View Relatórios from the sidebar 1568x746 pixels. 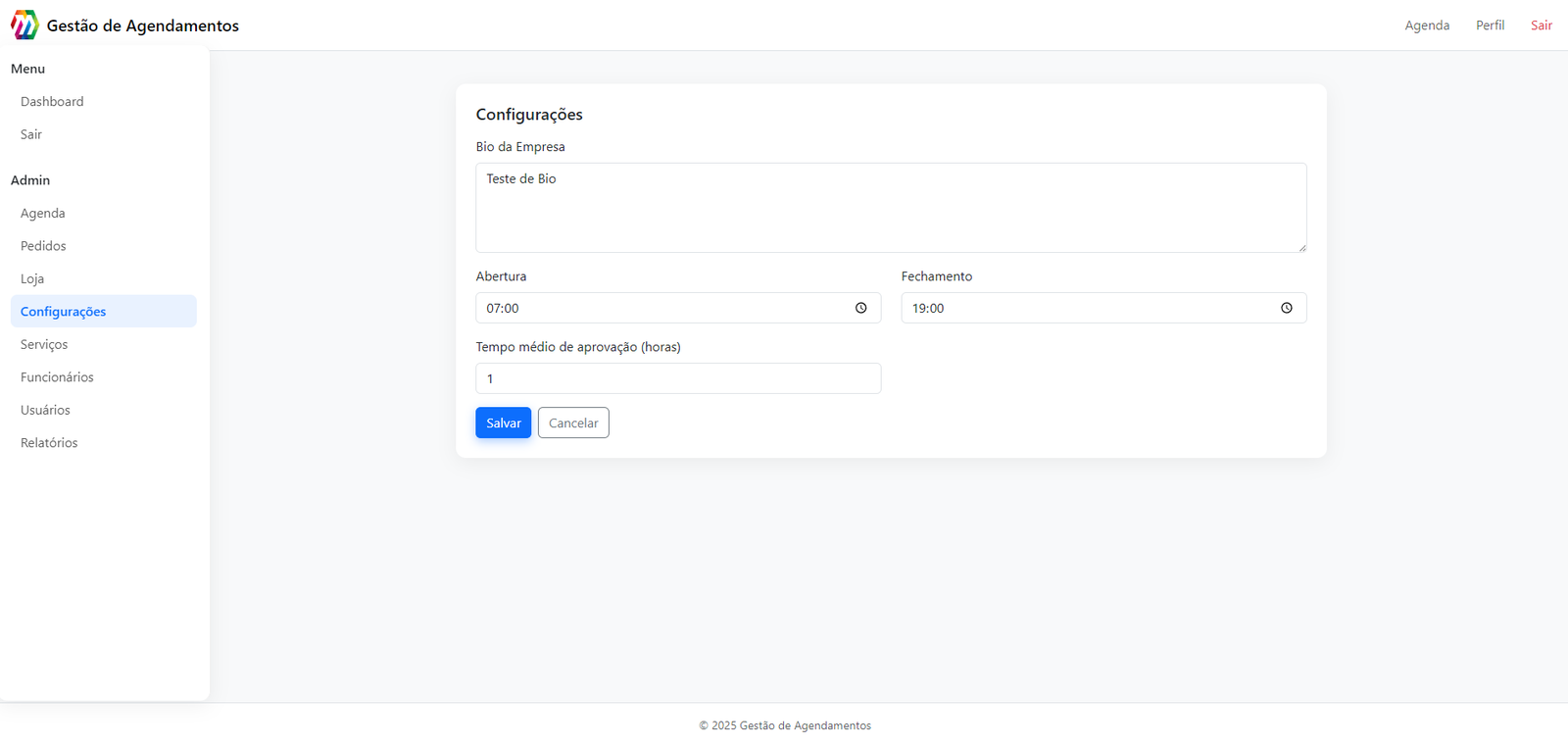(x=49, y=443)
